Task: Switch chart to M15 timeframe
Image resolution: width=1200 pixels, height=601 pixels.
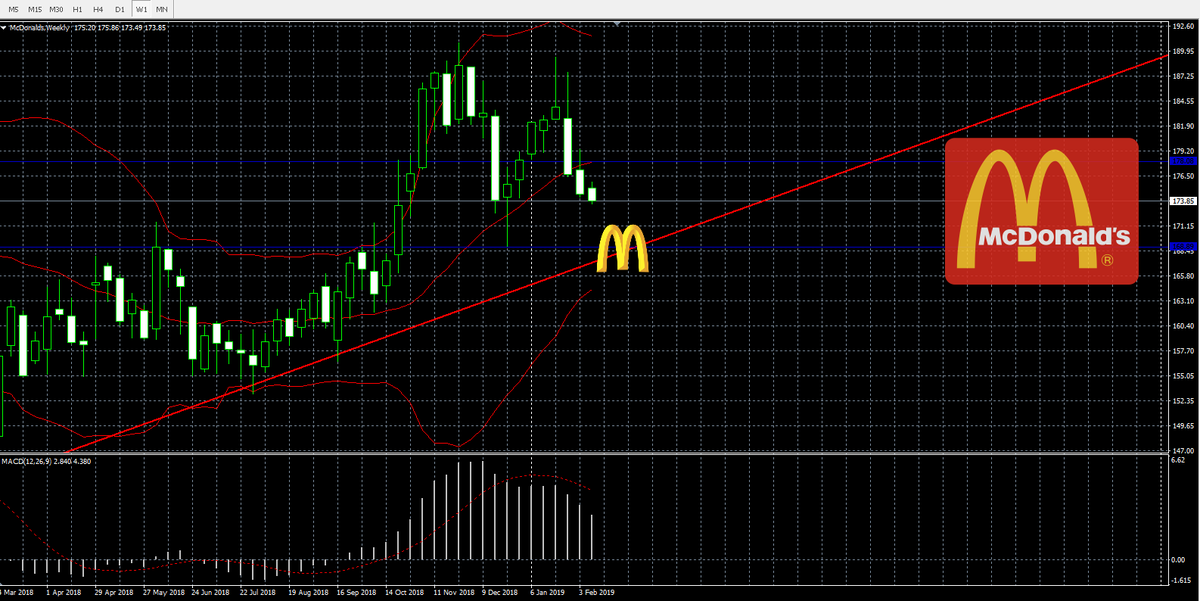Action: [x=35, y=9]
